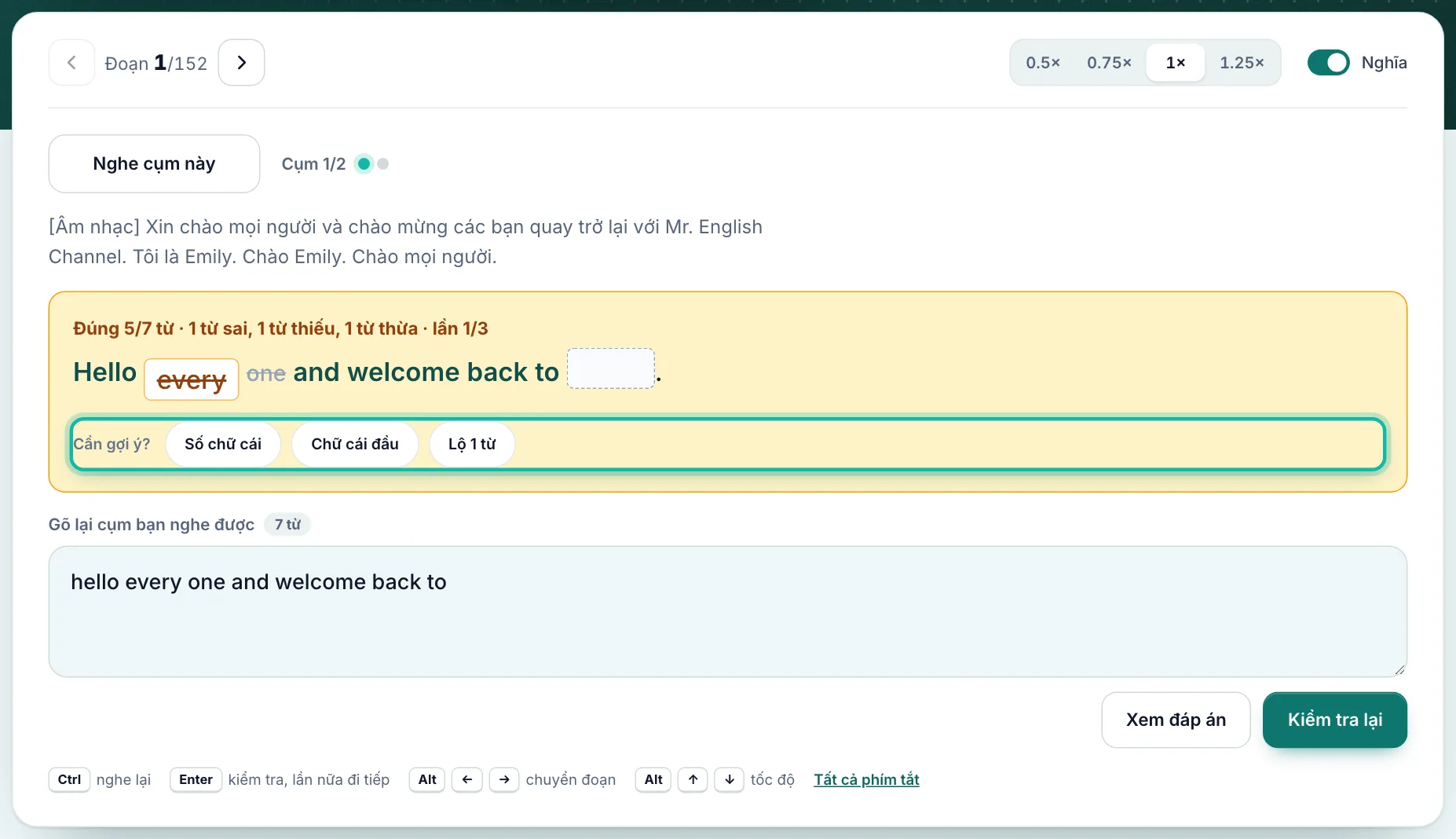Viewport: 1456px width, 839px height.
Task: Click the 'Gõ lại cụm bạn nghe được' label
Action: coord(152,524)
